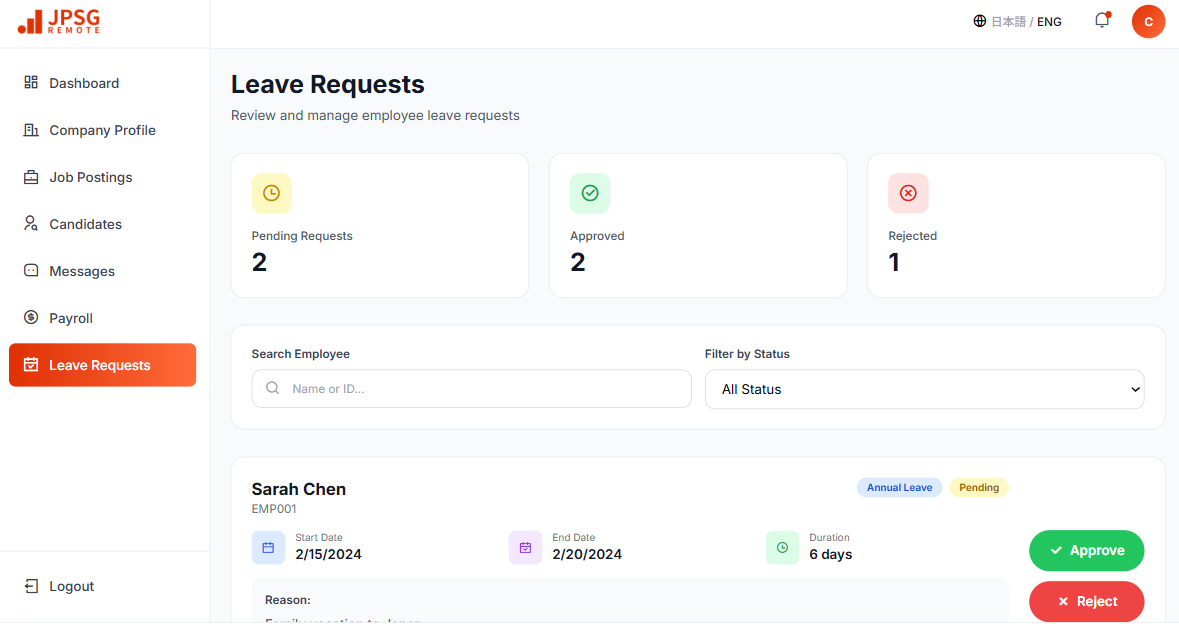1179x634 pixels.
Task: Click the Leave Requests calendar icon
Action: pos(32,364)
